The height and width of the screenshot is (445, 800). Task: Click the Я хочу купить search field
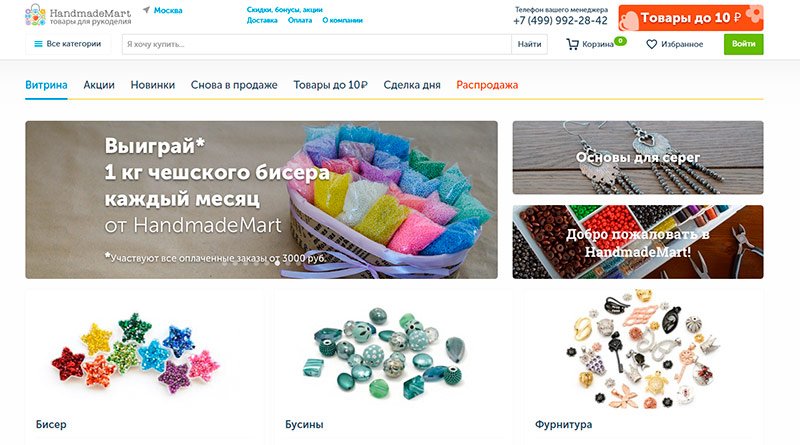coord(316,44)
